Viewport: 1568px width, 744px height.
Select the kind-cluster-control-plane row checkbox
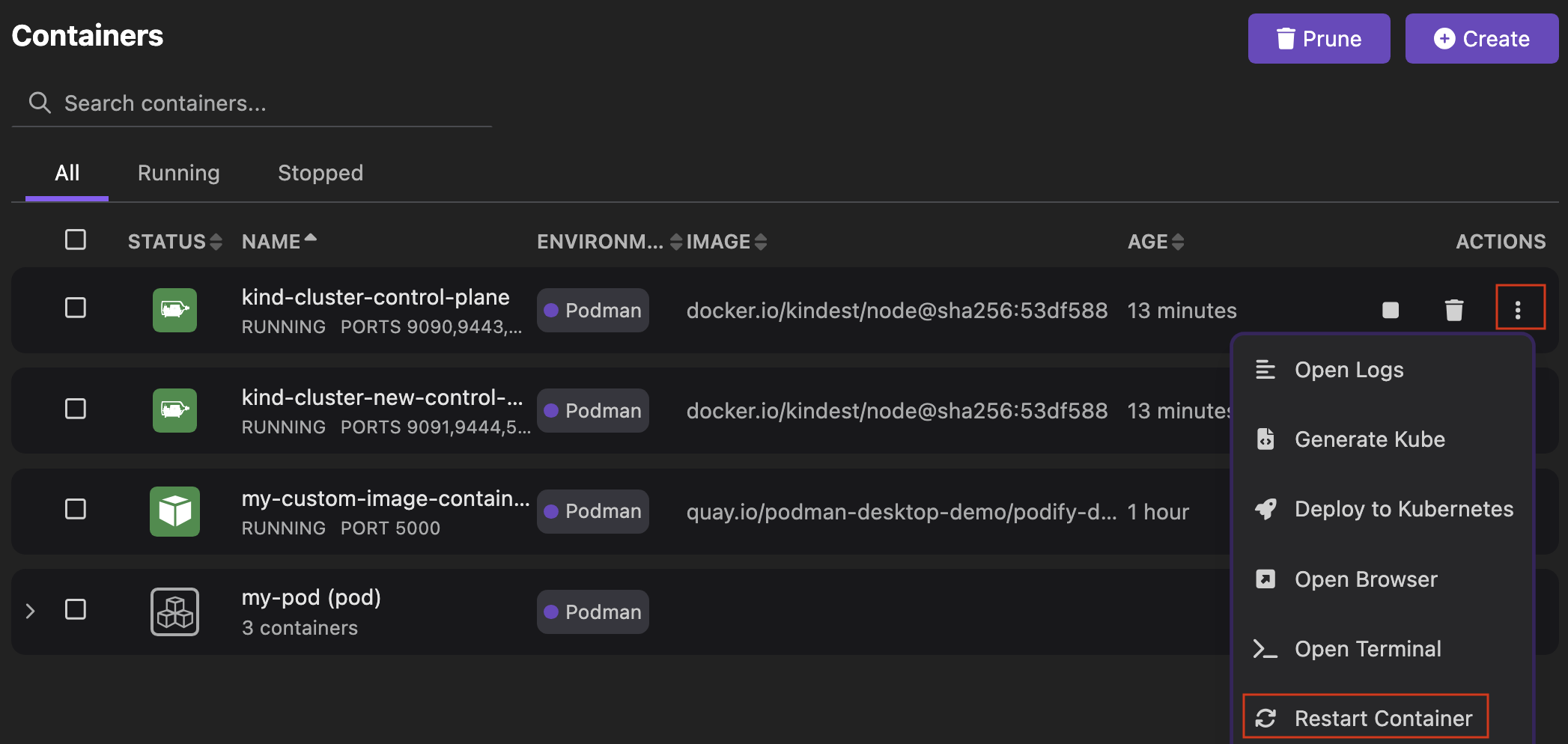pyautogui.click(x=76, y=309)
